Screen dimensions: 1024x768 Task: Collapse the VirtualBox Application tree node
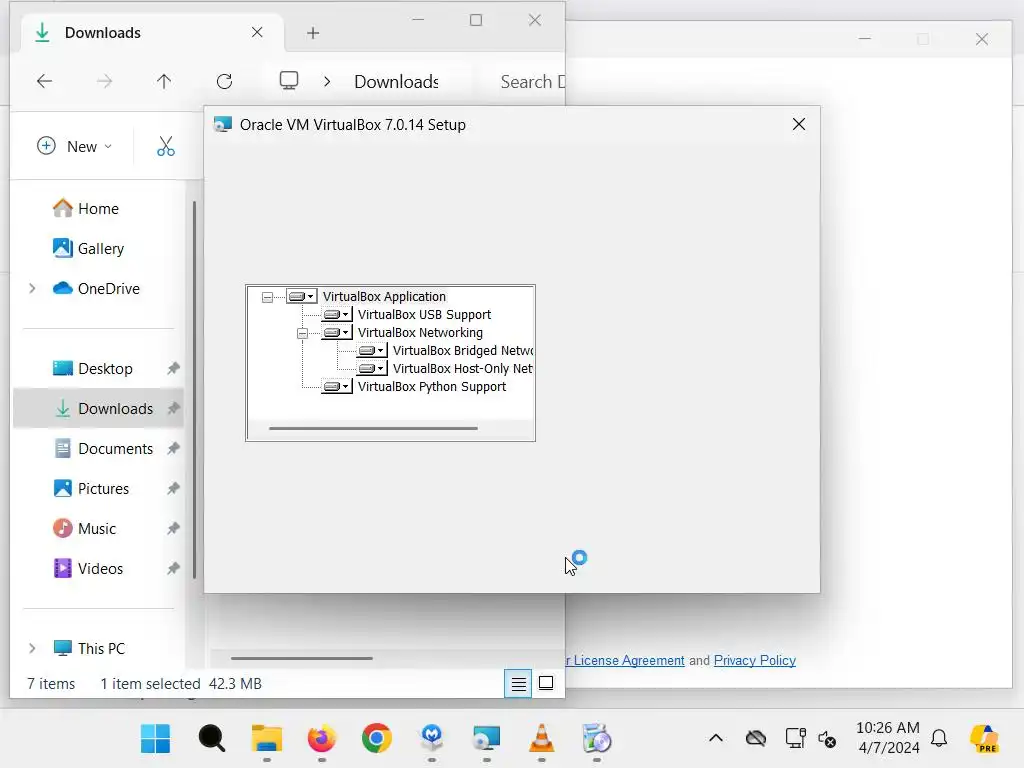click(x=267, y=297)
